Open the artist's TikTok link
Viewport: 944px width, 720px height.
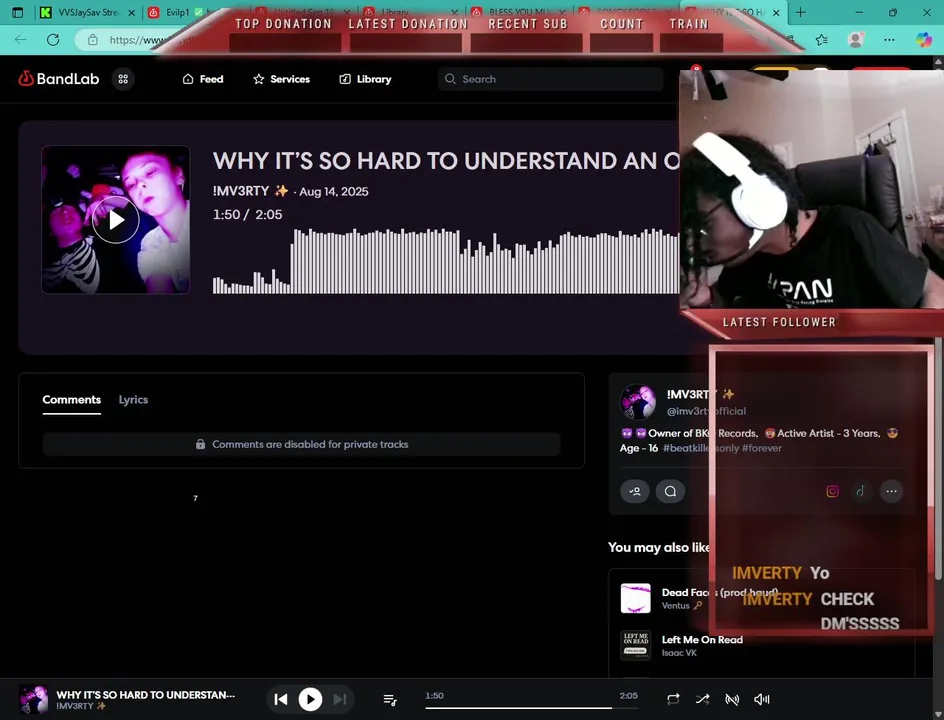861,491
